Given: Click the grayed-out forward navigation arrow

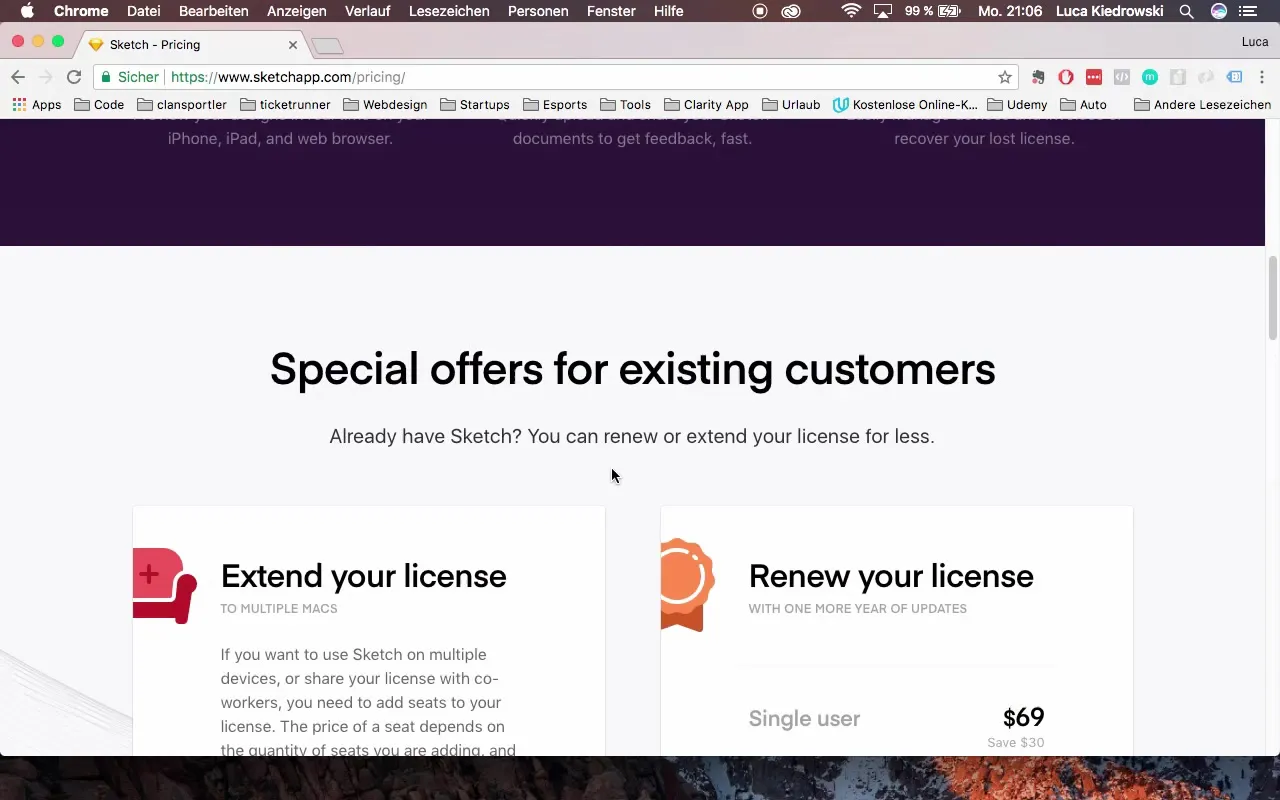Looking at the screenshot, I should (x=45, y=77).
